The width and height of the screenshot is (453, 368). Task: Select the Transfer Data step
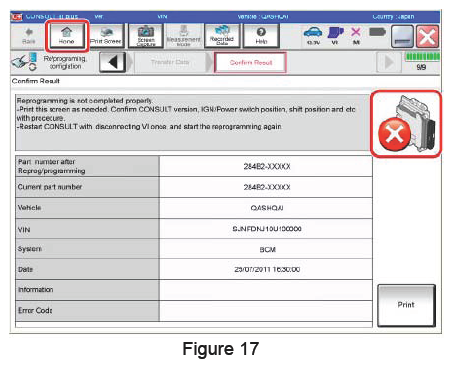[x=170, y=62]
